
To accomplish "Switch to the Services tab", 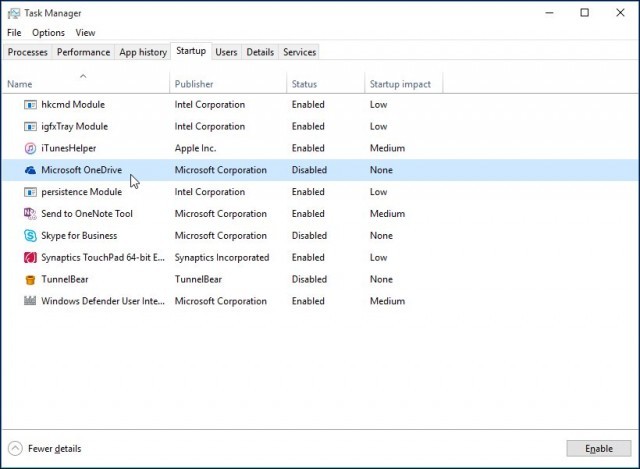I will (x=299, y=52).
